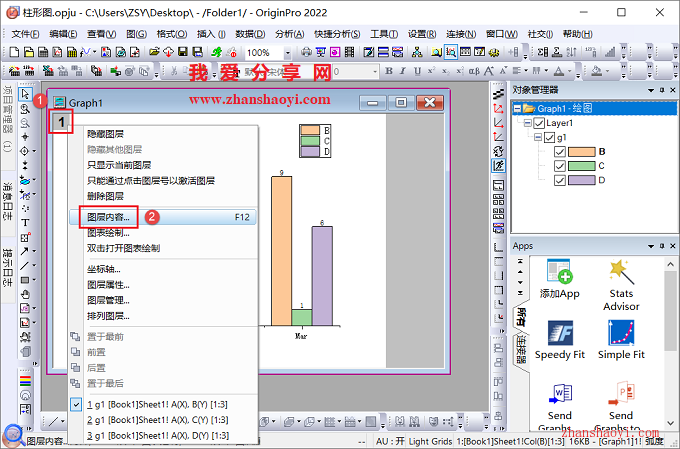The image size is (680, 449).
Task: Choose 坐标轴... from context menu
Action: pos(163,269)
